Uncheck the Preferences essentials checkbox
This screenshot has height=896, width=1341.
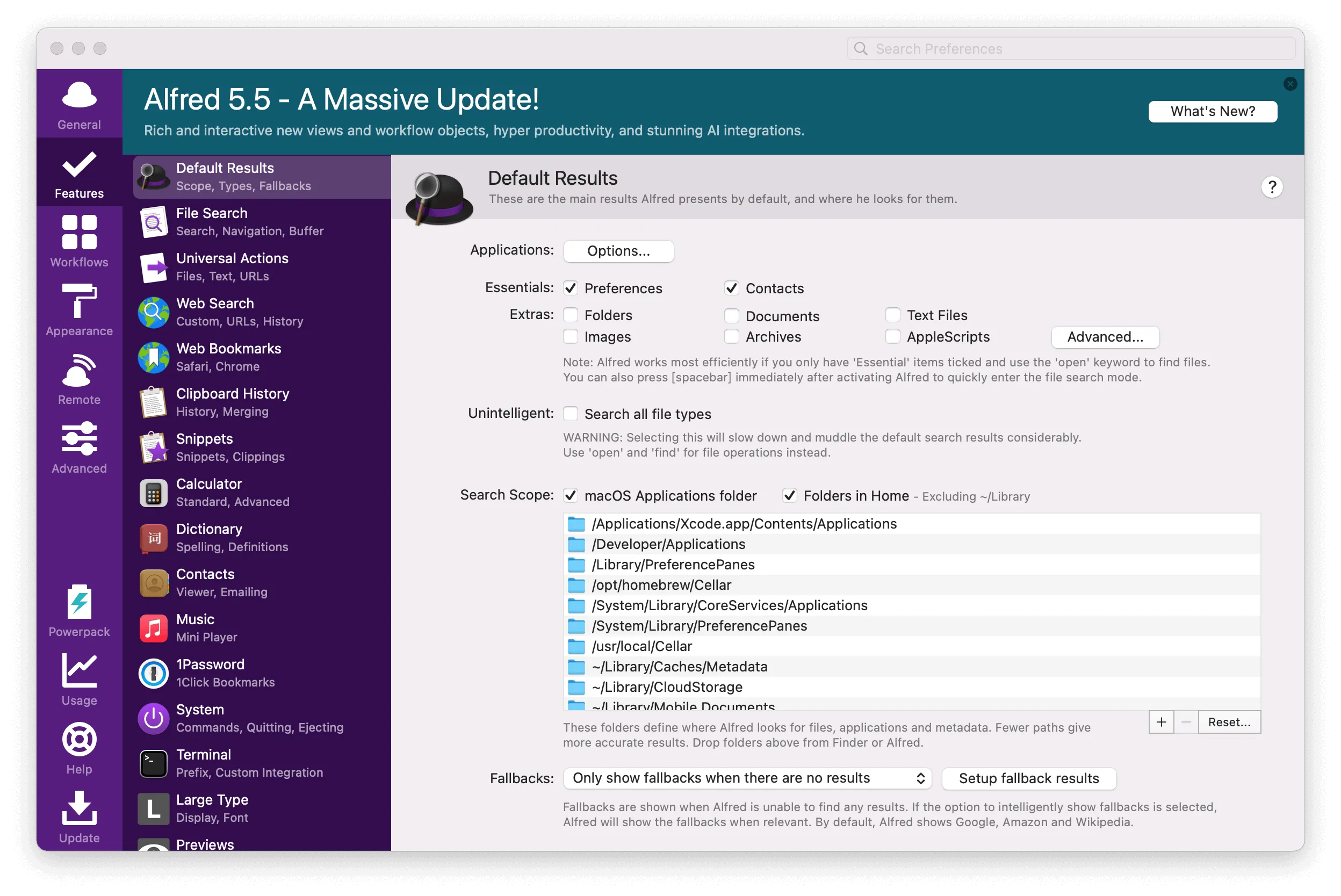pos(570,288)
